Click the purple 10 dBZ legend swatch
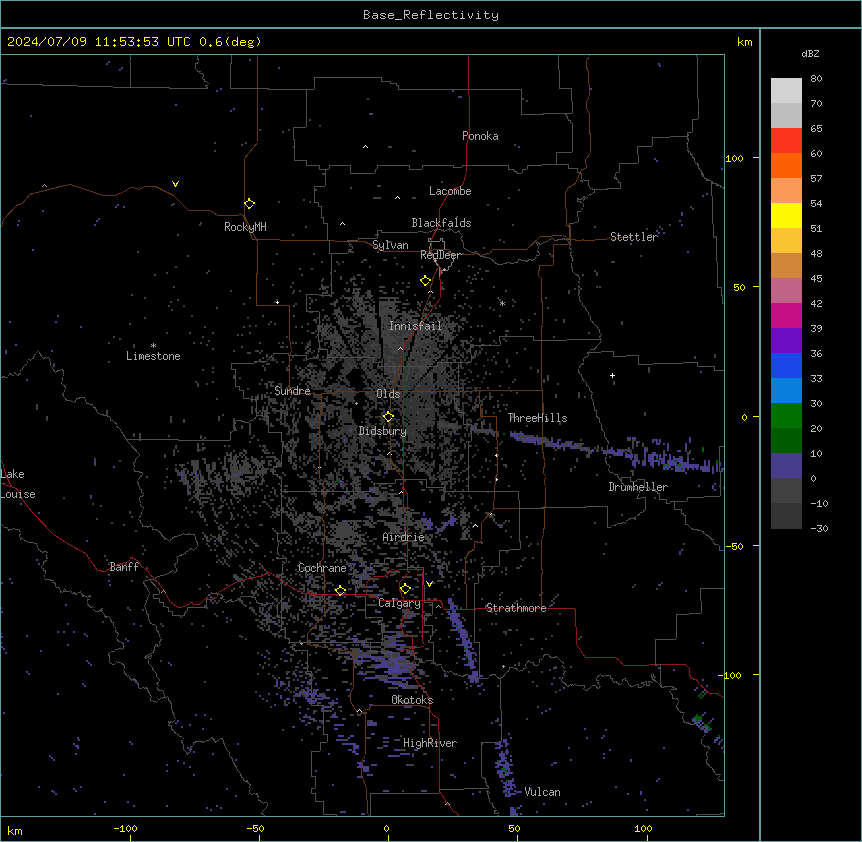The image size is (862, 842). [786, 466]
